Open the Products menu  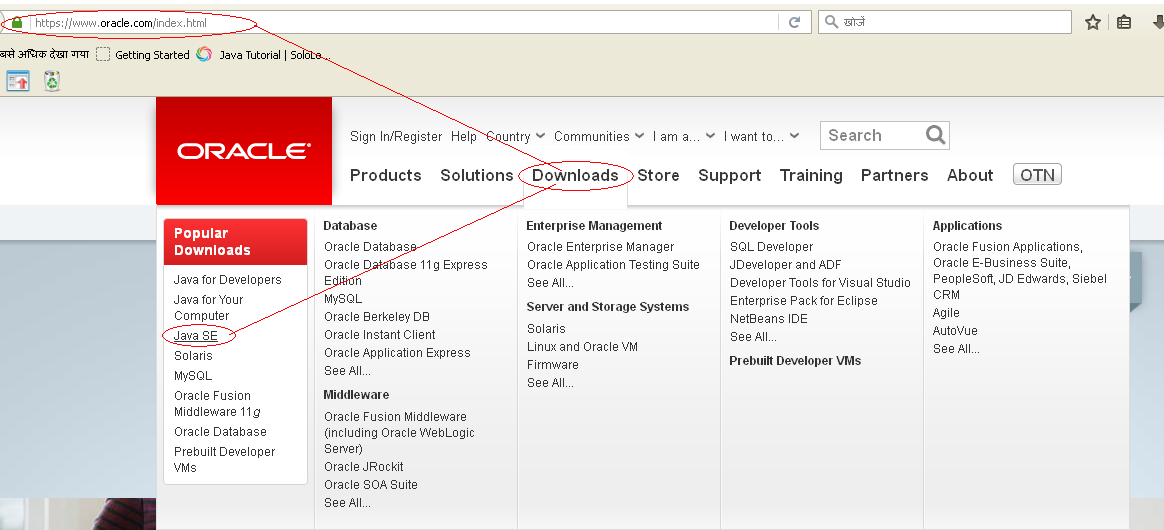point(385,175)
